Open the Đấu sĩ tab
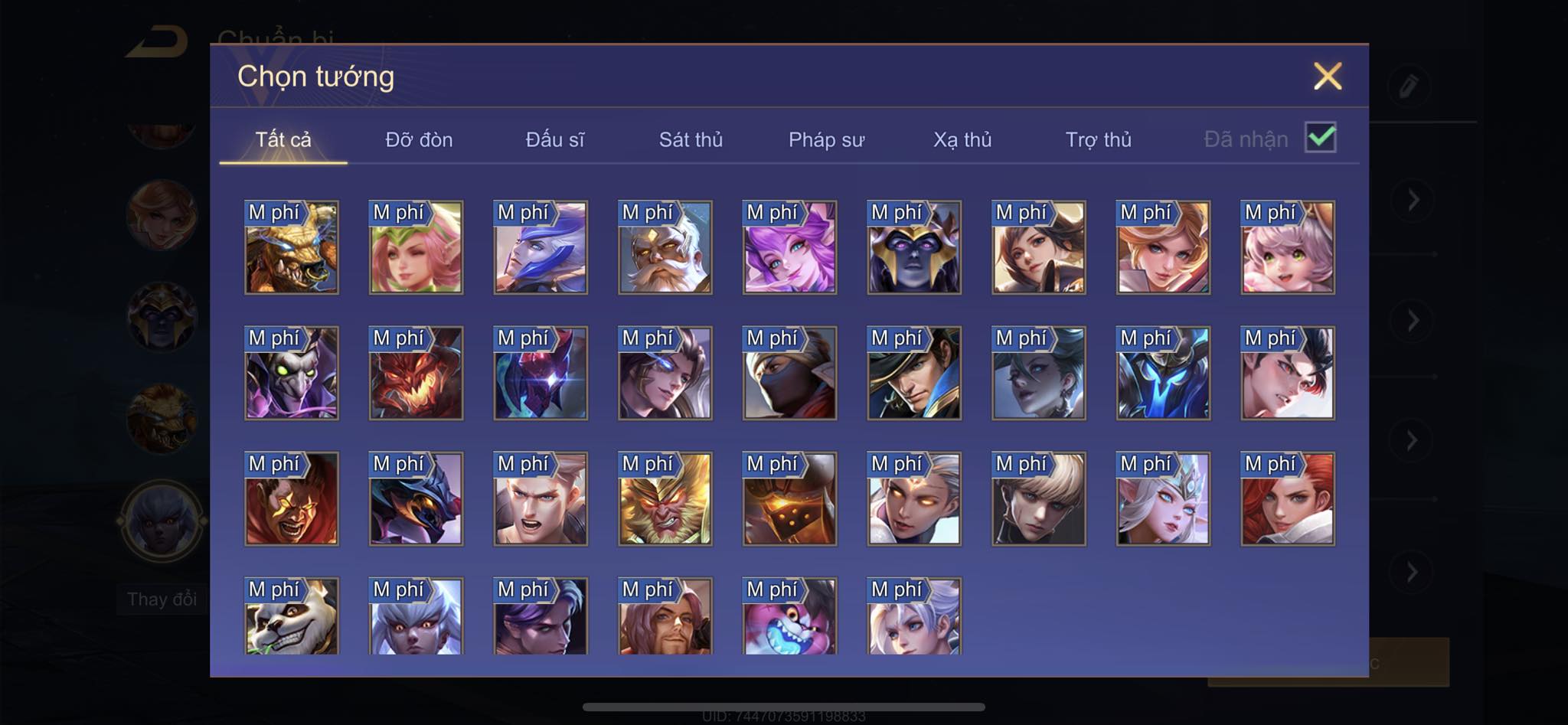 tap(554, 139)
